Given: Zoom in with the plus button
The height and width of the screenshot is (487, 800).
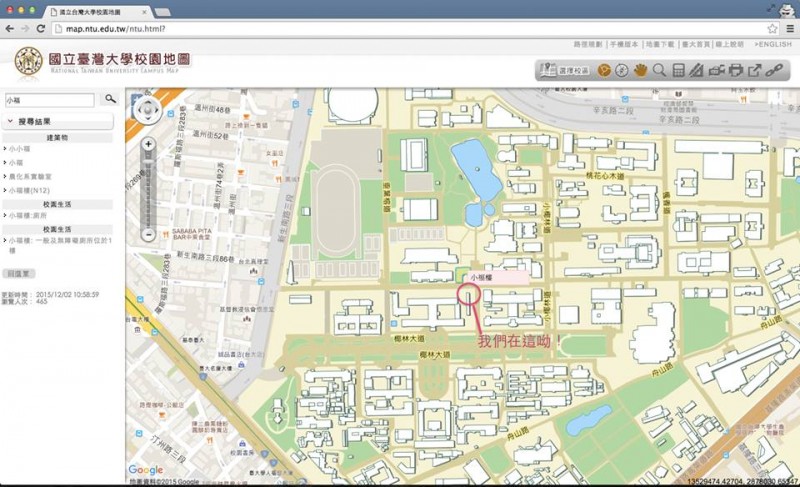Looking at the screenshot, I should click(x=148, y=144).
